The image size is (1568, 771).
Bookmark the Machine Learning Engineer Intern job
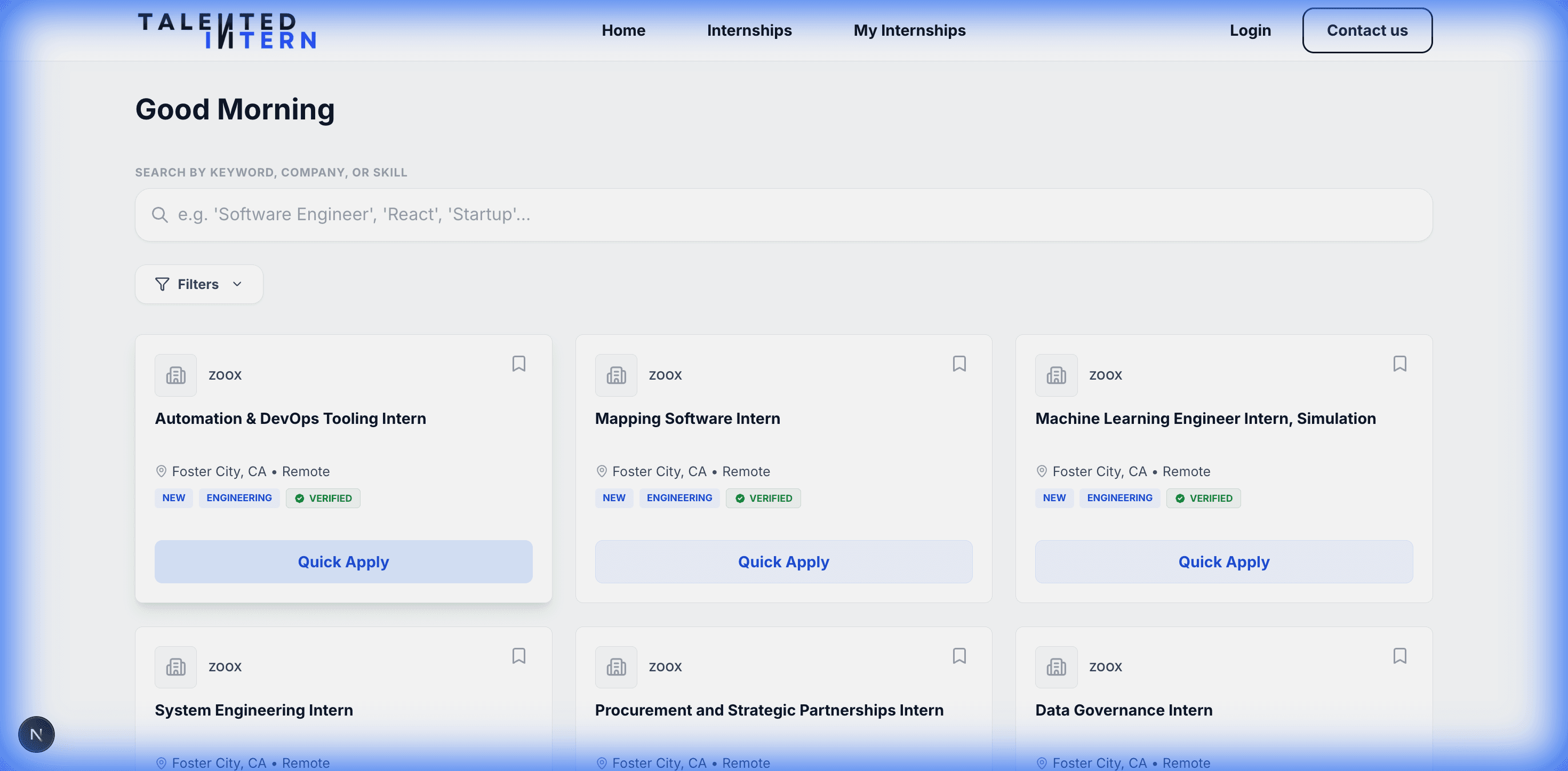pyautogui.click(x=1400, y=364)
